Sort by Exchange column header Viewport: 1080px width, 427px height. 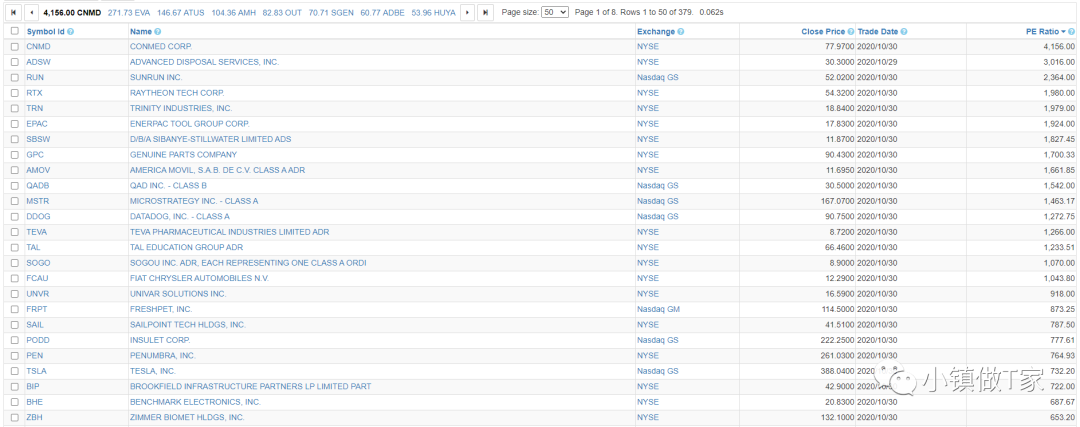click(x=656, y=32)
